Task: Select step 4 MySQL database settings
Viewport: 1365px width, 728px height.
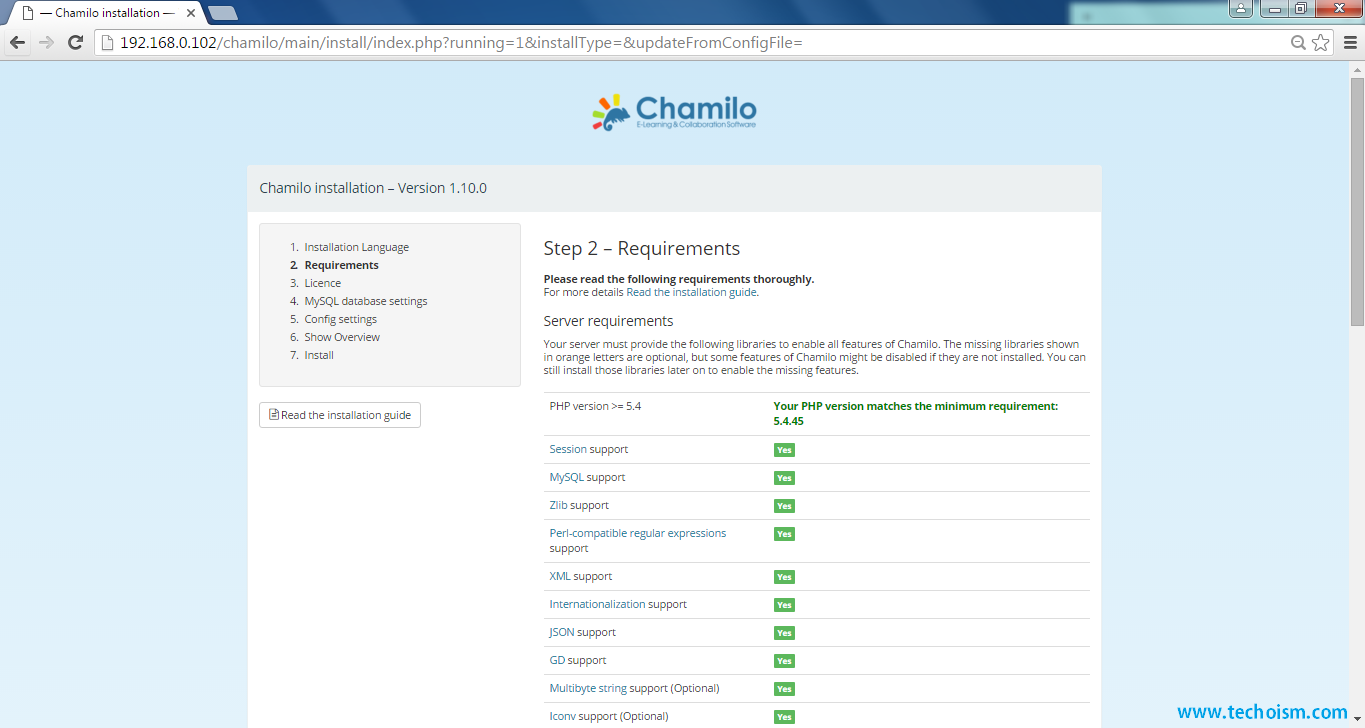Action: 365,301
